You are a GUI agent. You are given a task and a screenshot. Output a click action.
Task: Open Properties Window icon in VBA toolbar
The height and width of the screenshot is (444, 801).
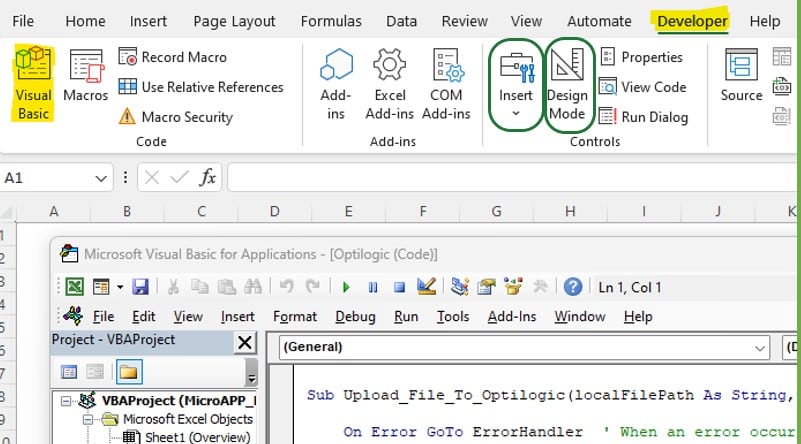(x=486, y=287)
